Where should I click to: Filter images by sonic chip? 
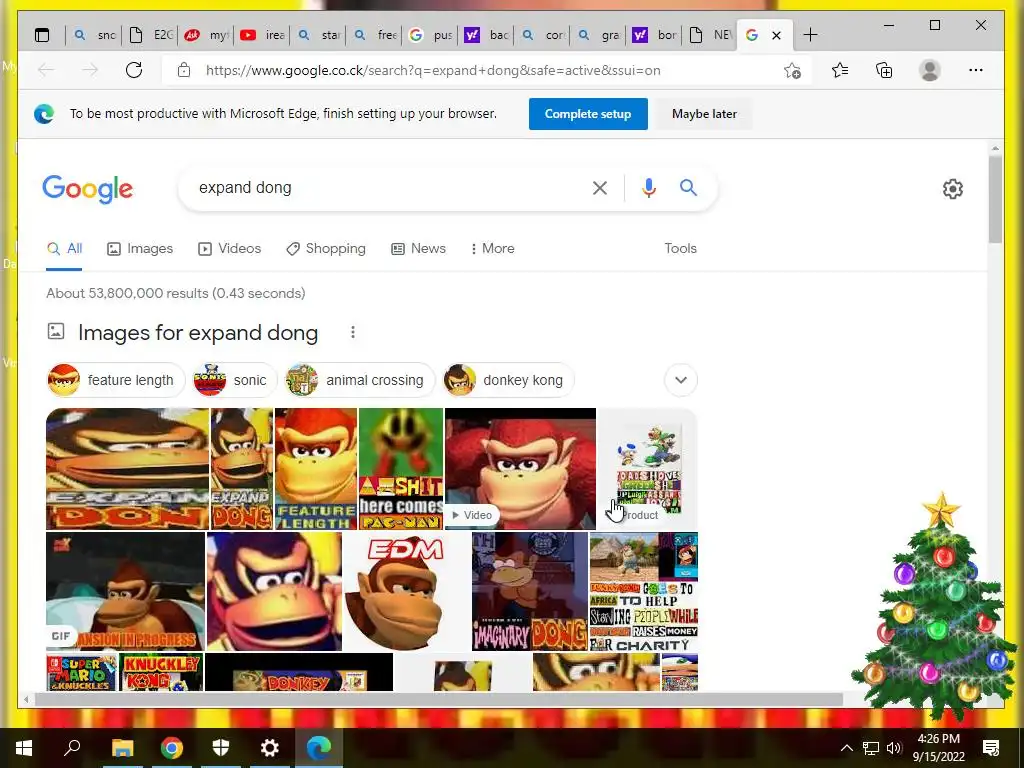click(x=235, y=380)
